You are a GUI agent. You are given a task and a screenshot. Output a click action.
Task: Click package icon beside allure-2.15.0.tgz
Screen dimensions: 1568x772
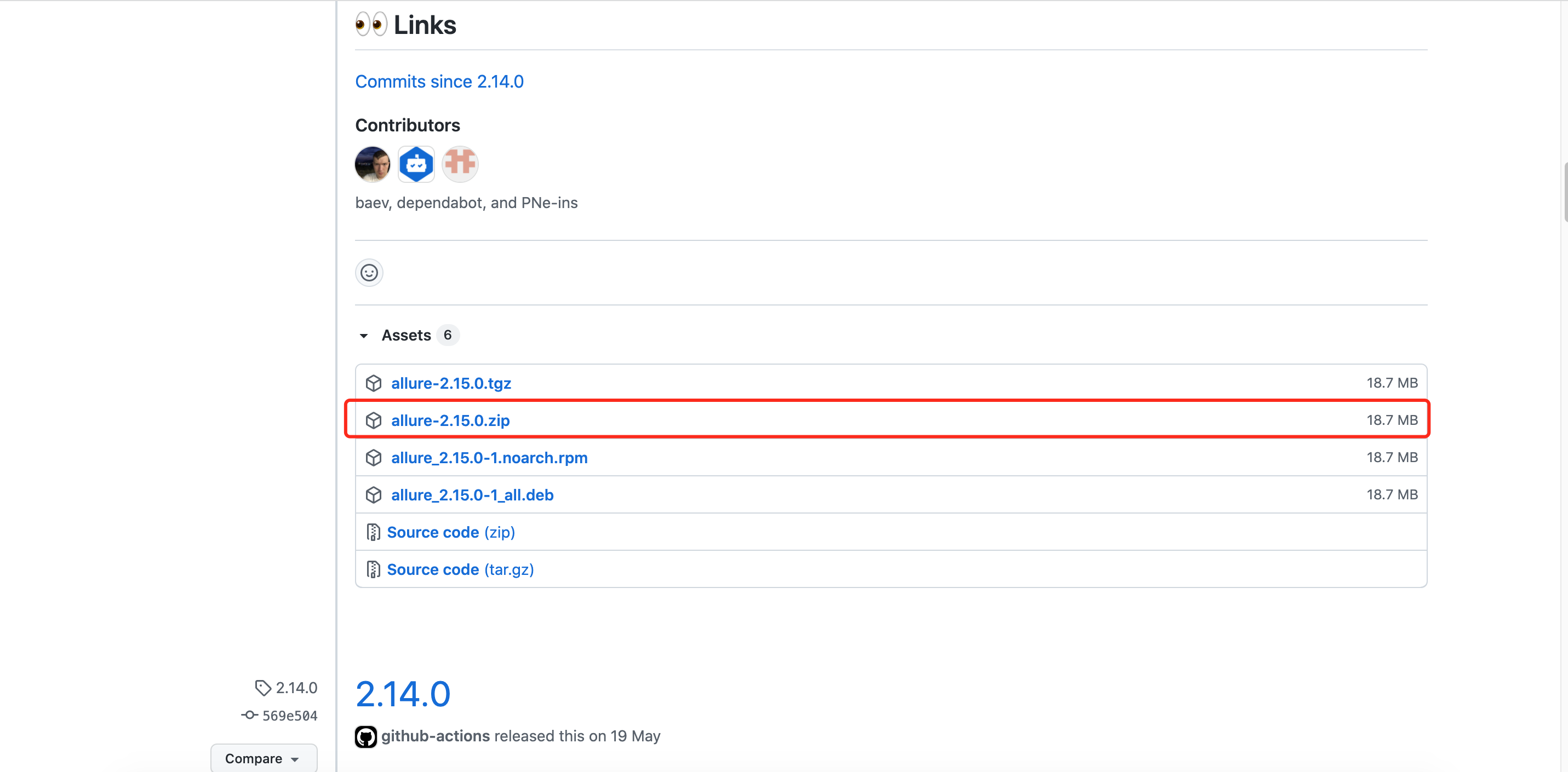(374, 383)
